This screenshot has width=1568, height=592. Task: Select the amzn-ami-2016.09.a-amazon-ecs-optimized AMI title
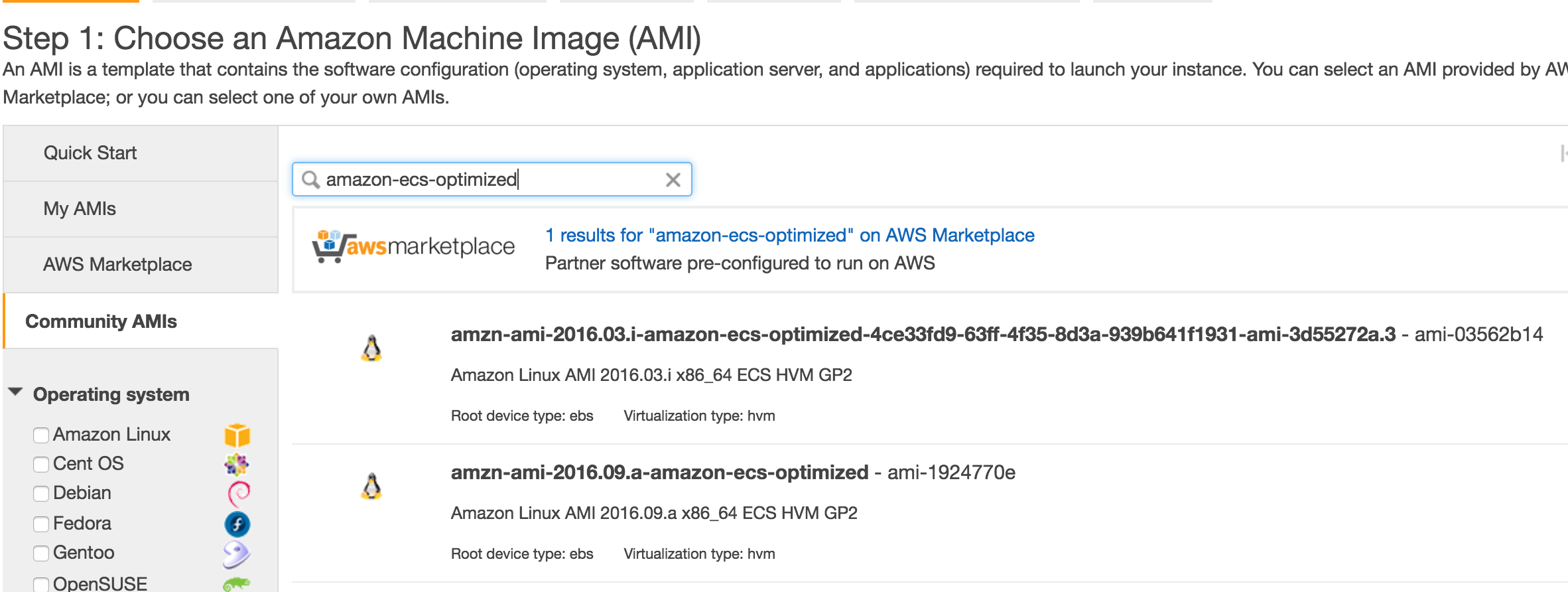pos(660,473)
